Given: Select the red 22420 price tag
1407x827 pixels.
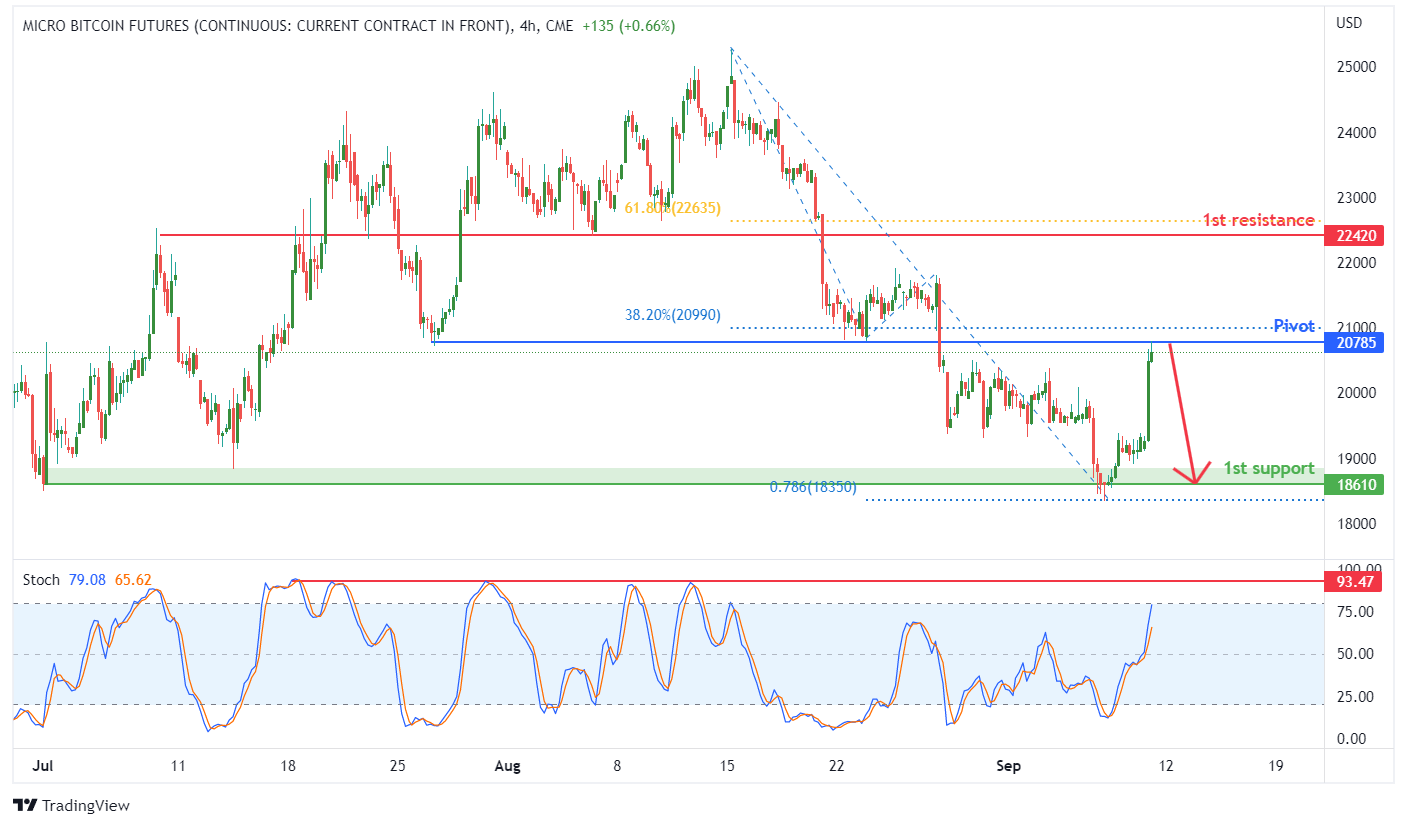Looking at the screenshot, I should [1353, 236].
